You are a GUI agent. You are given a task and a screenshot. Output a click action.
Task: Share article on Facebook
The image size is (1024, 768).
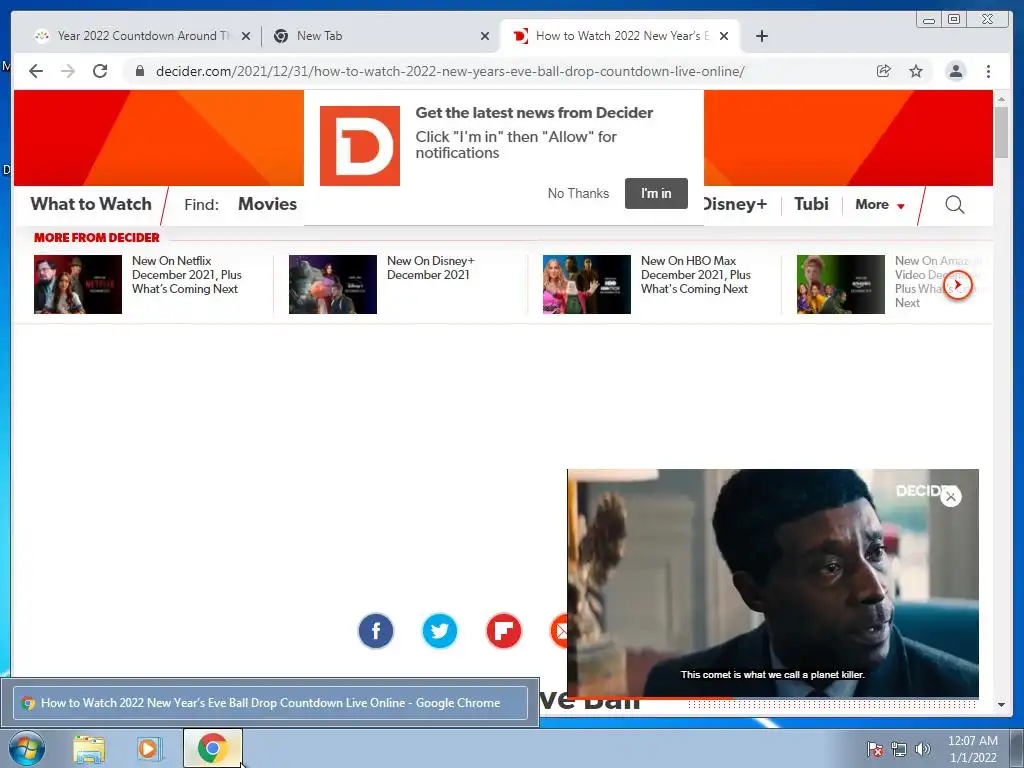[x=376, y=631]
